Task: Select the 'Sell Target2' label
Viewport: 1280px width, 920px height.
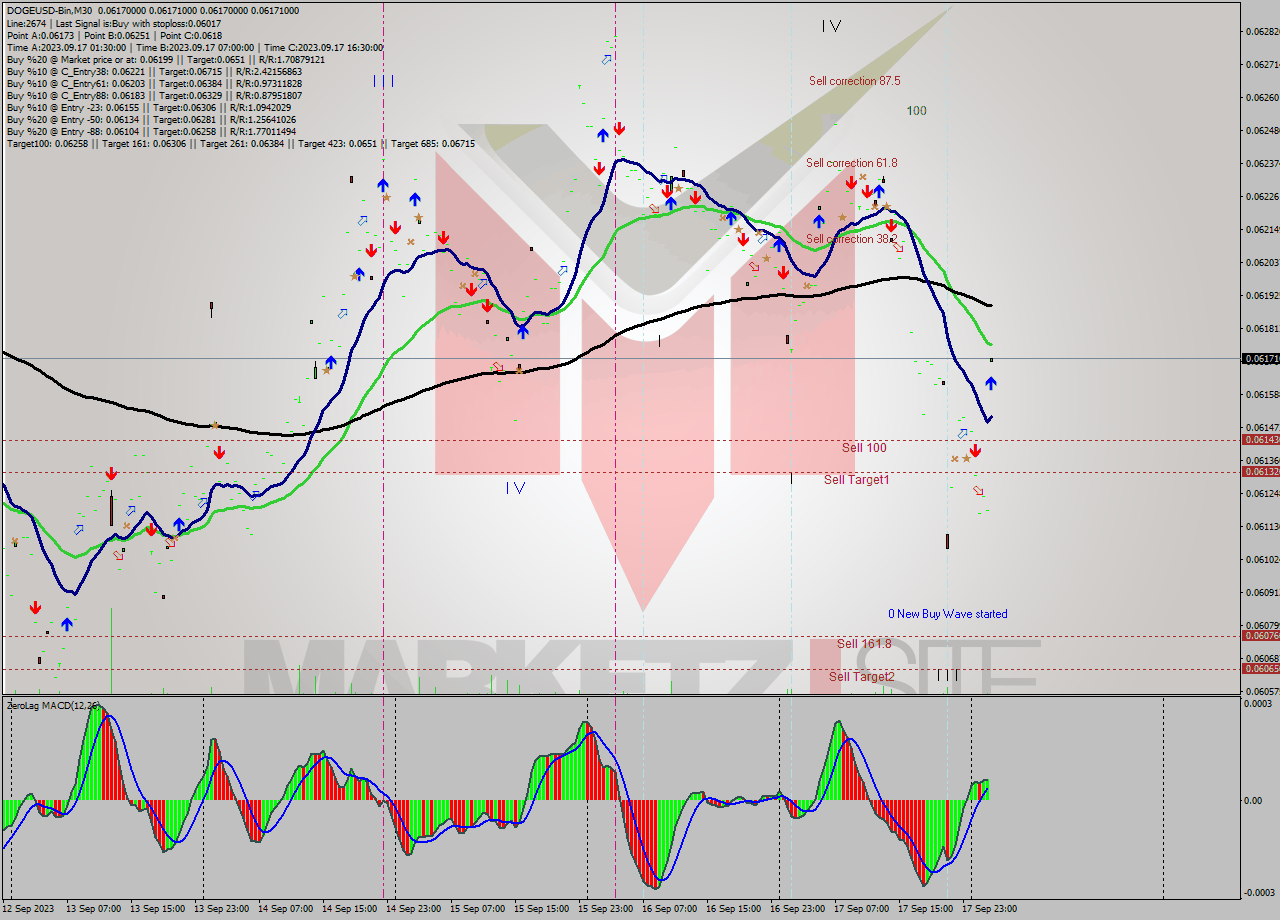Action: point(862,677)
